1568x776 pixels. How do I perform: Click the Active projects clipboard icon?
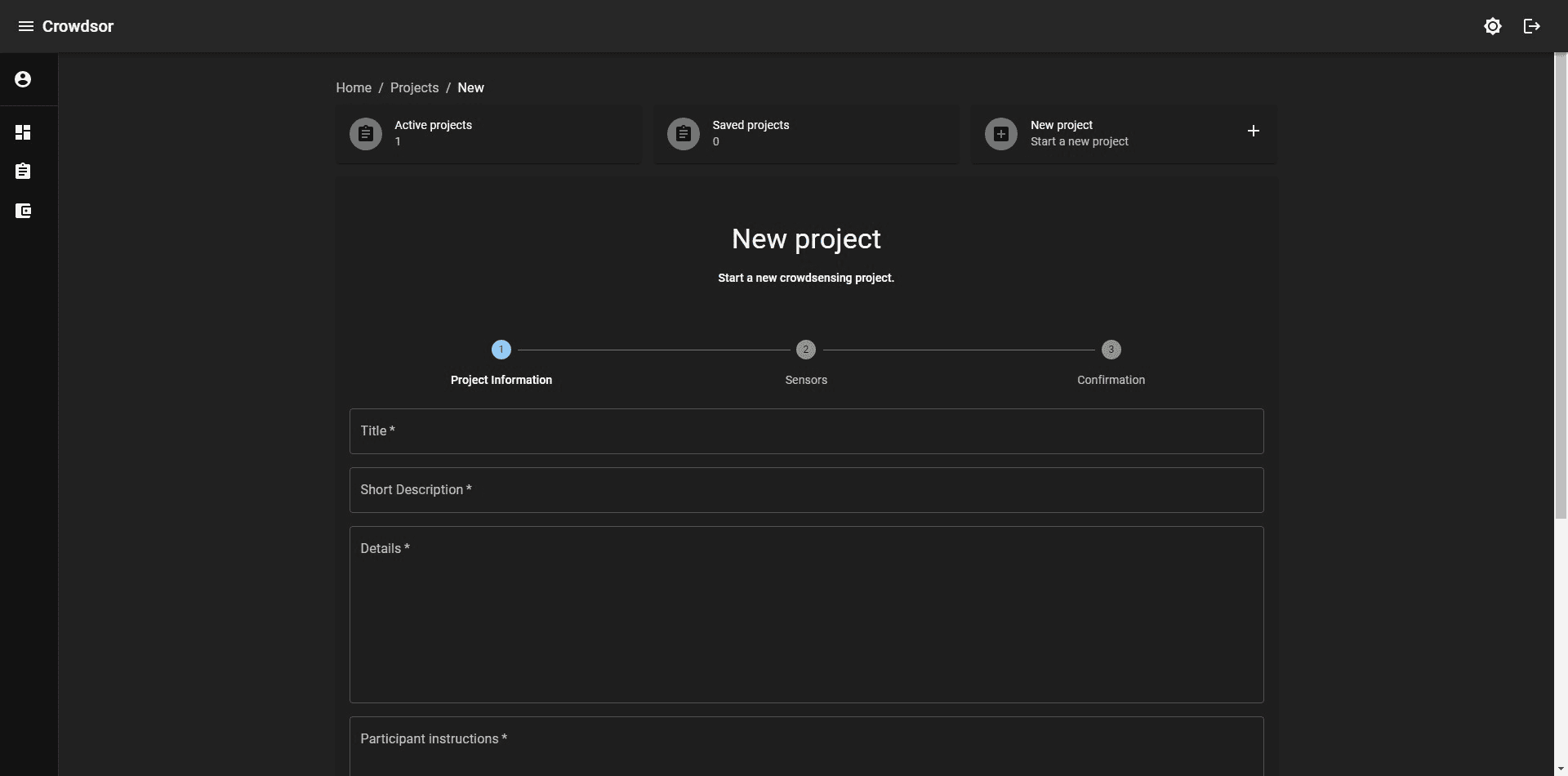point(366,134)
